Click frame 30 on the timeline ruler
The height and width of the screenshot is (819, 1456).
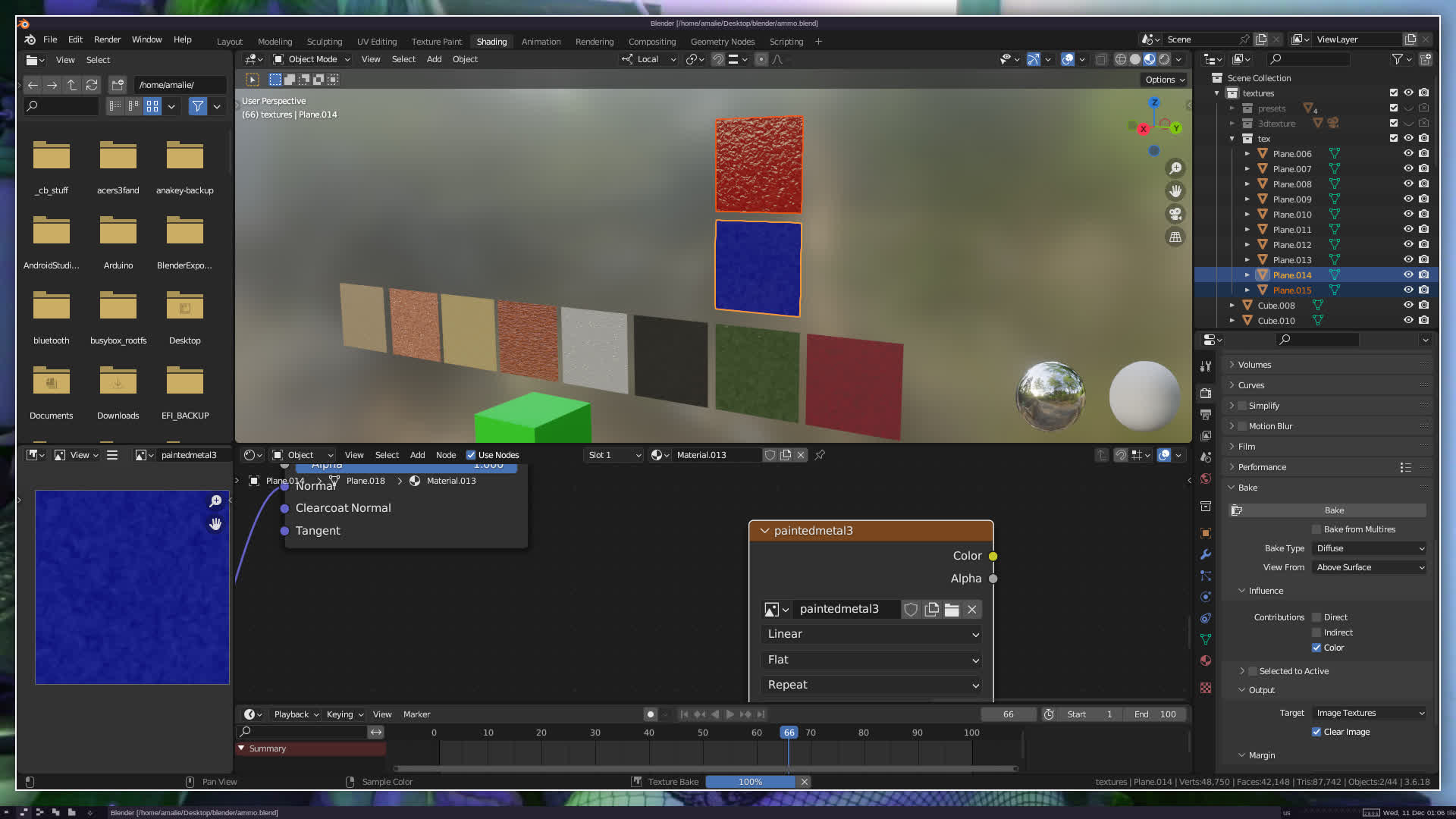coord(595,733)
